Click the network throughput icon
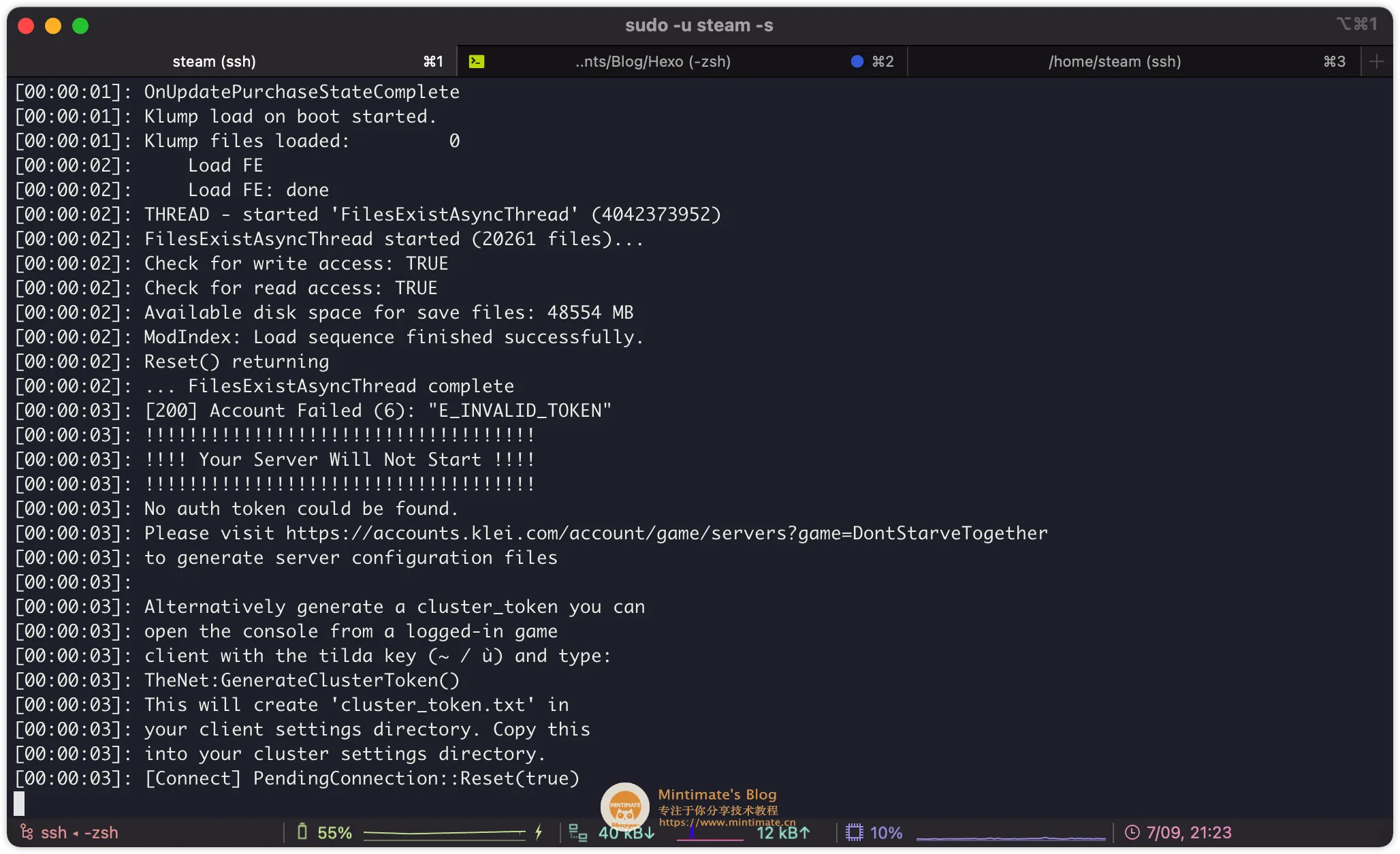 click(578, 832)
